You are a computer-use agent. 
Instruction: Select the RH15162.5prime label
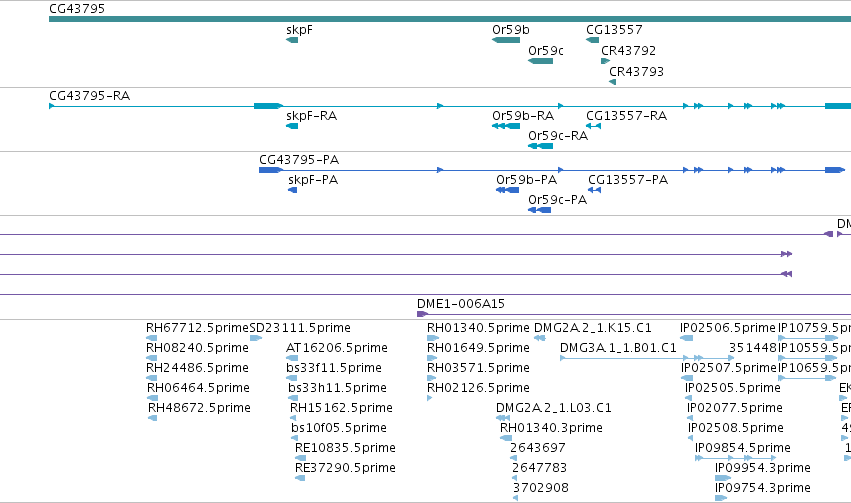(341, 408)
